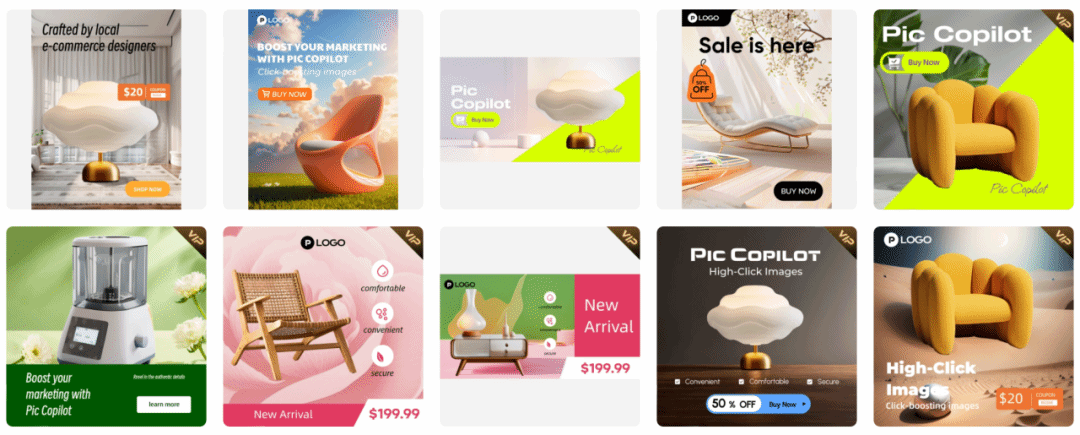Toggle the Comfortable checkbox on the dark lamp template
Screen dimensions: 1080x435
tap(741, 381)
